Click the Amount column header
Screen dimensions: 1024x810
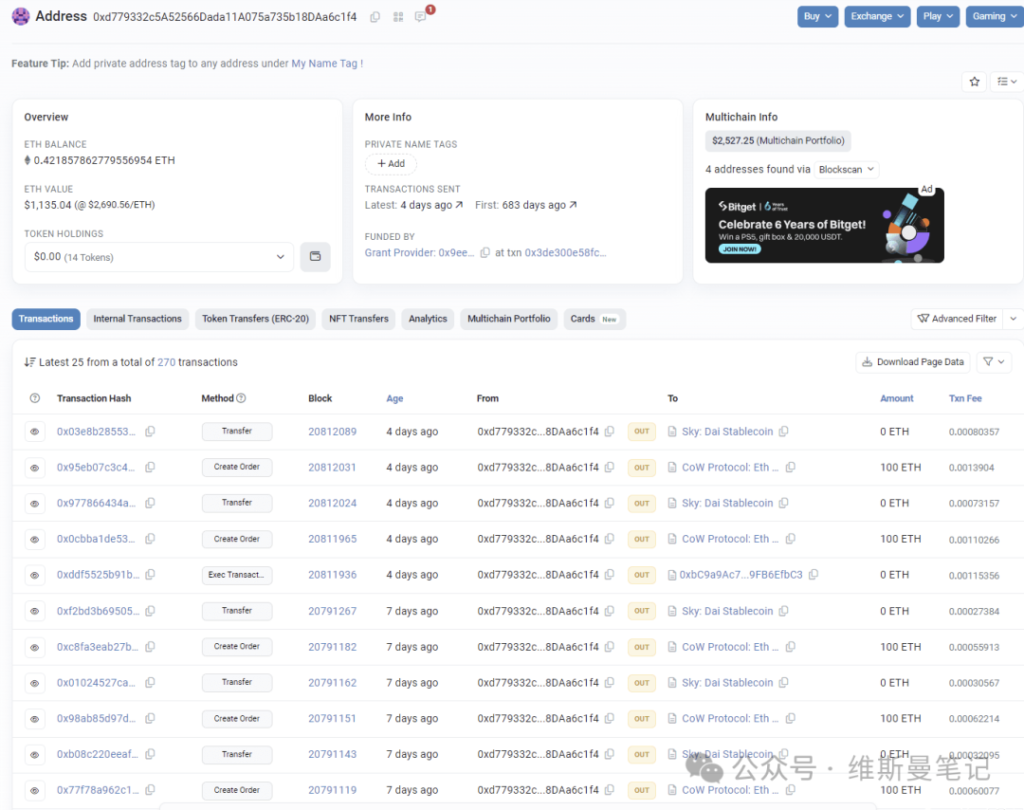click(x=897, y=398)
